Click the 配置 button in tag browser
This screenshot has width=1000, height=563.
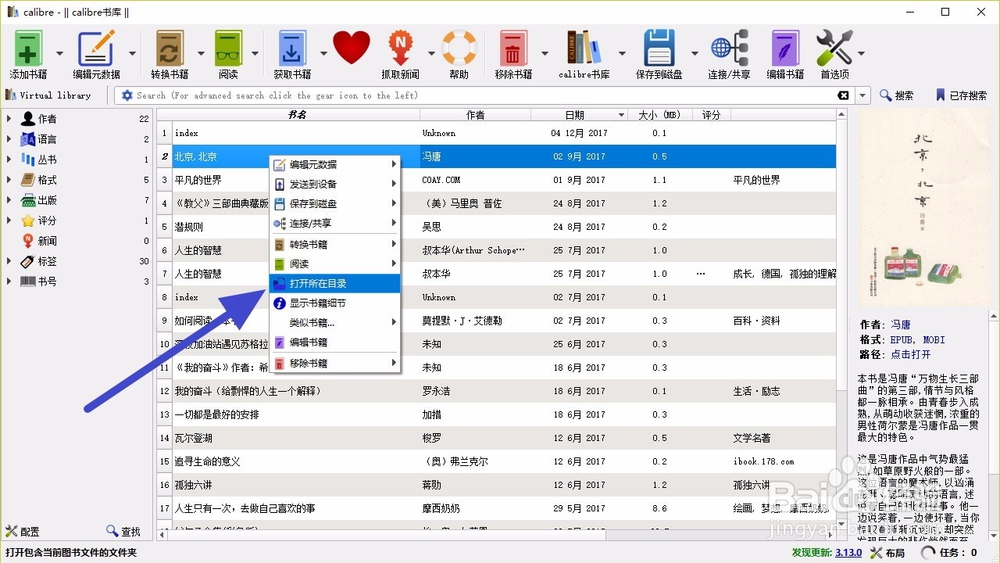(x=23, y=531)
